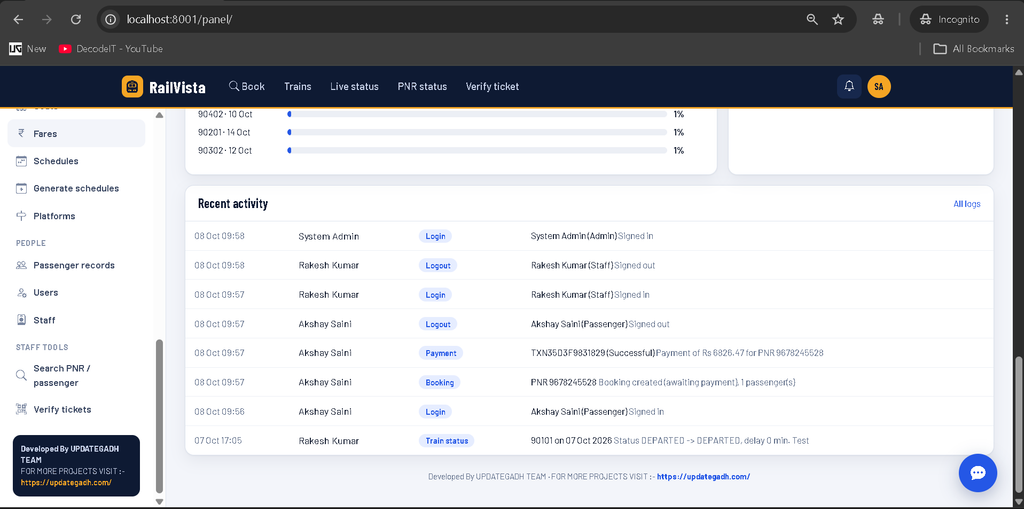Open Passenger records in sidebar
The height and width of the screenshot is (509, 1024).
point(76,265)
